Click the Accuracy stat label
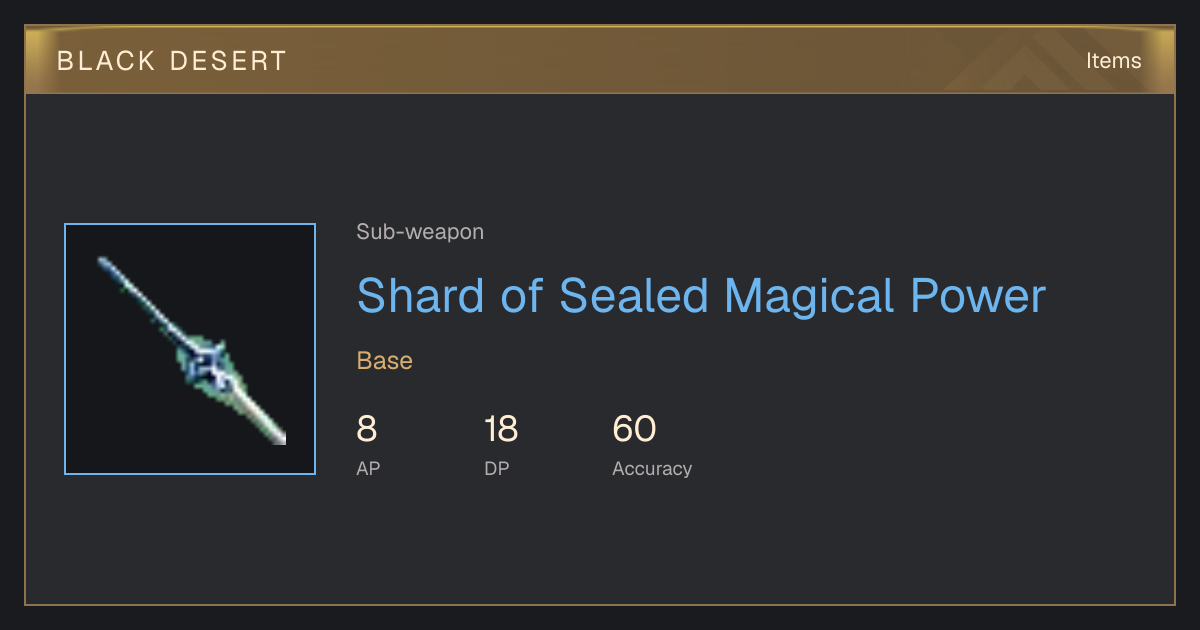The image size is (1200, 630). point(652,468)
